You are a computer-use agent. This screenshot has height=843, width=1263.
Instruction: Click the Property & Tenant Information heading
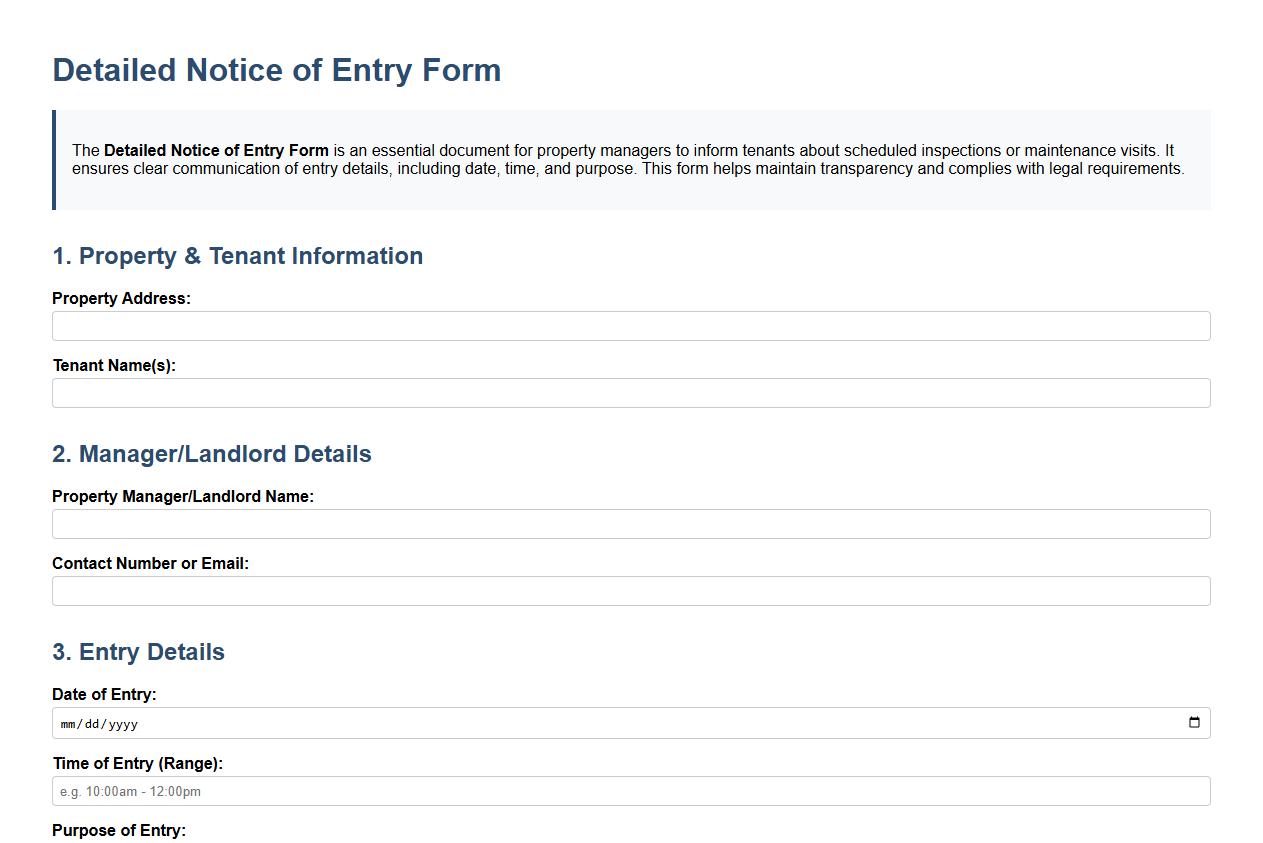click(x=237, y=256)
